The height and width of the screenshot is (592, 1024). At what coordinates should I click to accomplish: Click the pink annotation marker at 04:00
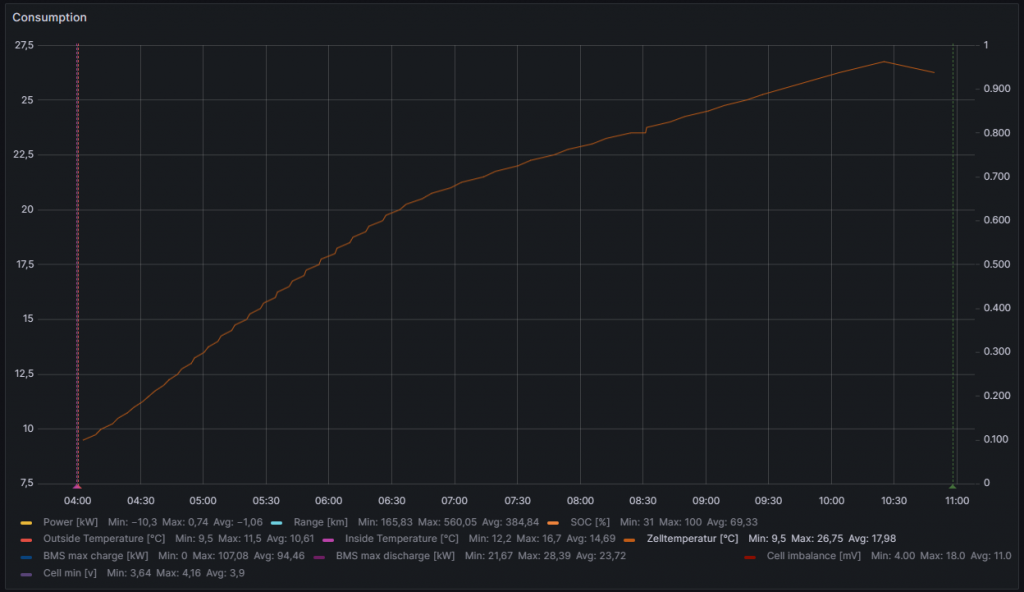point(78,486)
